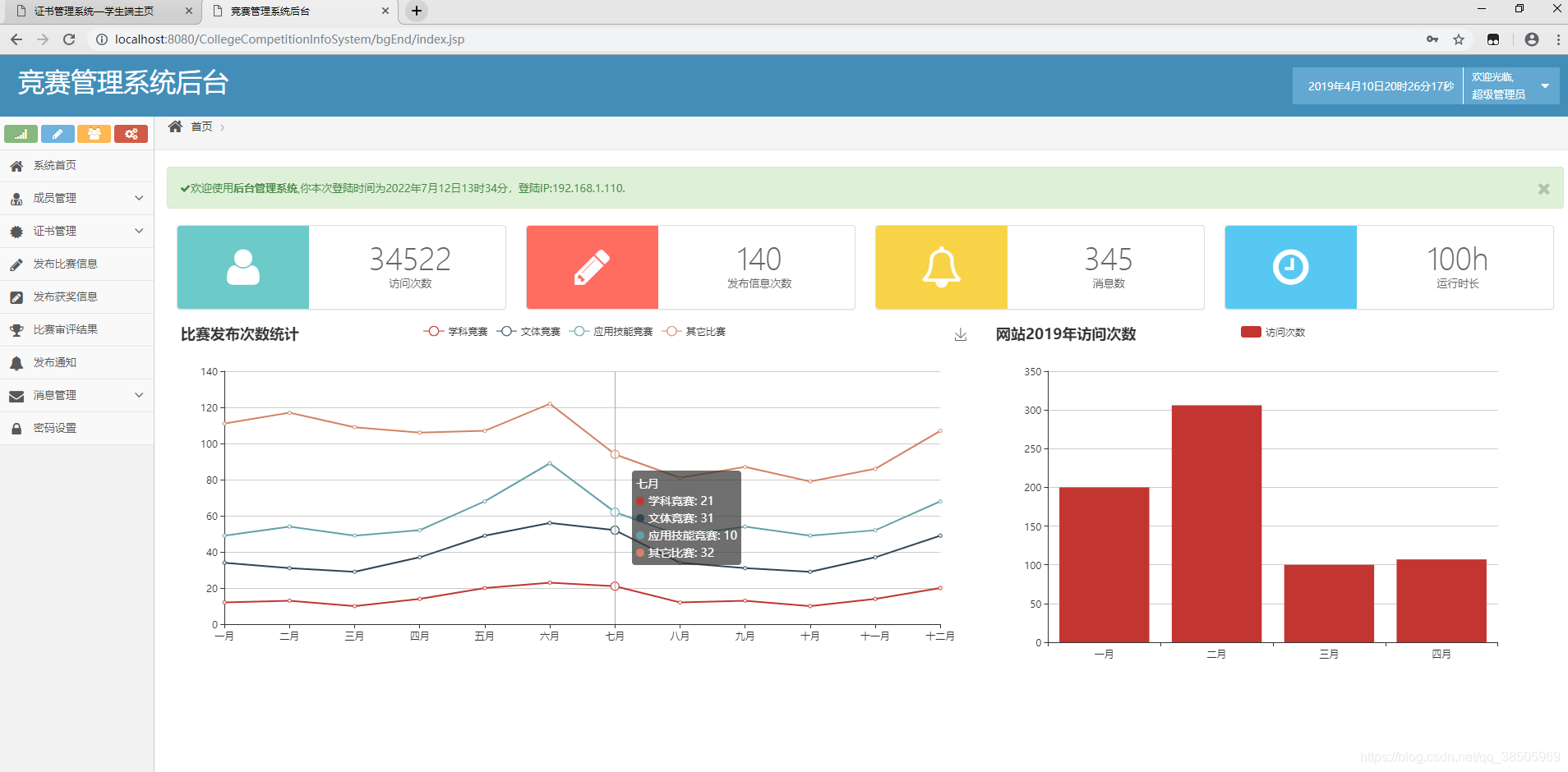Click the home icon in breadcrumb

[175, 126]
